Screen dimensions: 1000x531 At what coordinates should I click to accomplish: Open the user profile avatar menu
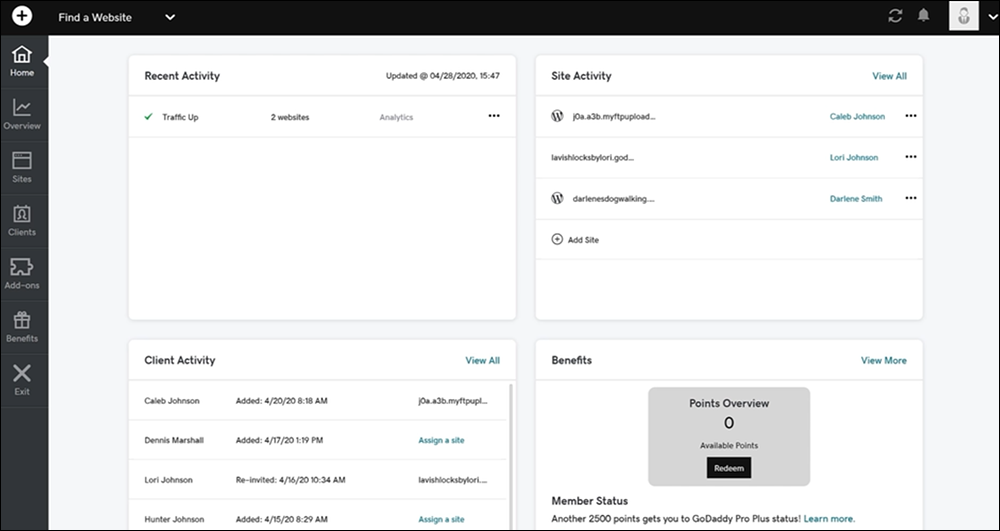[964, 17]
